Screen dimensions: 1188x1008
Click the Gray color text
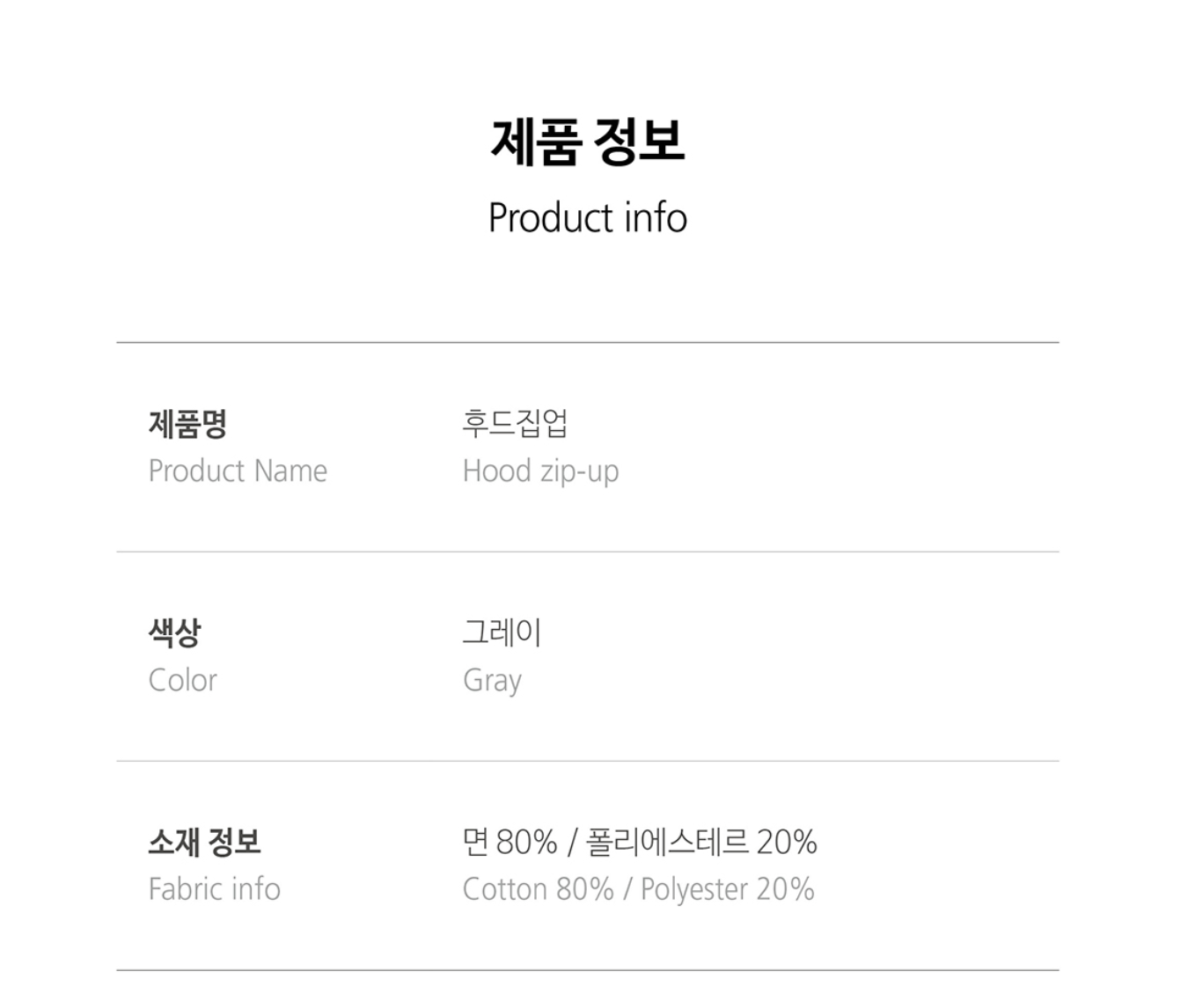click(492, 681)
